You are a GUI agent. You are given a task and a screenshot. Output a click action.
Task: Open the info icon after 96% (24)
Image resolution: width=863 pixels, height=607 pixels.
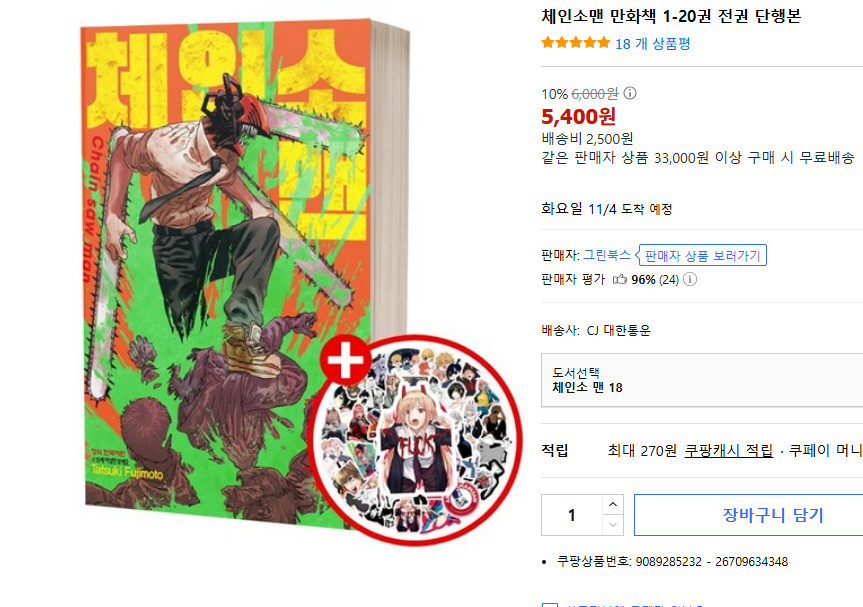[x=690, y=279]
